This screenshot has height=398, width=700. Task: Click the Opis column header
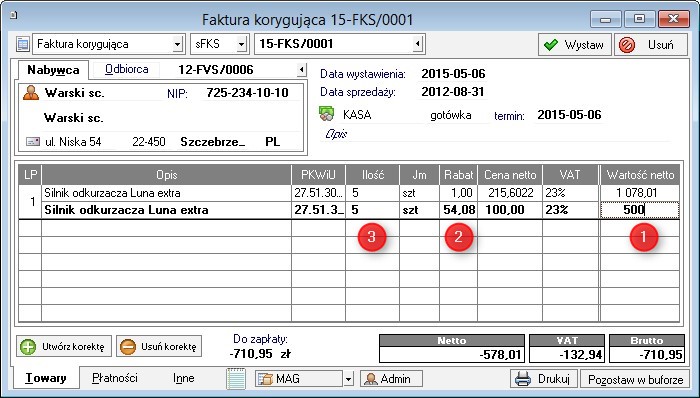pos(167,175)
